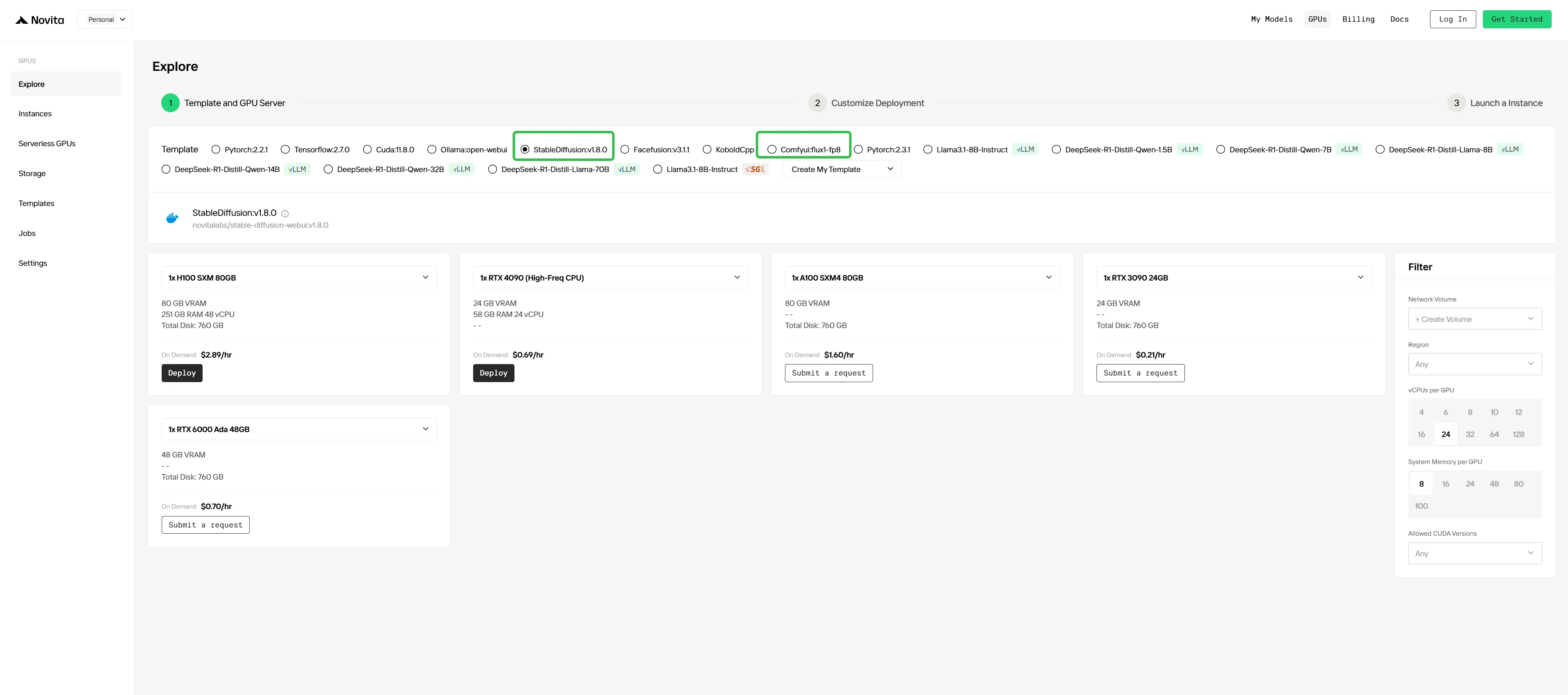Select Llama3.1-8B-Instruct vLLM template
The height and width of the screenshot is (695, 1568).
point(927,150)
